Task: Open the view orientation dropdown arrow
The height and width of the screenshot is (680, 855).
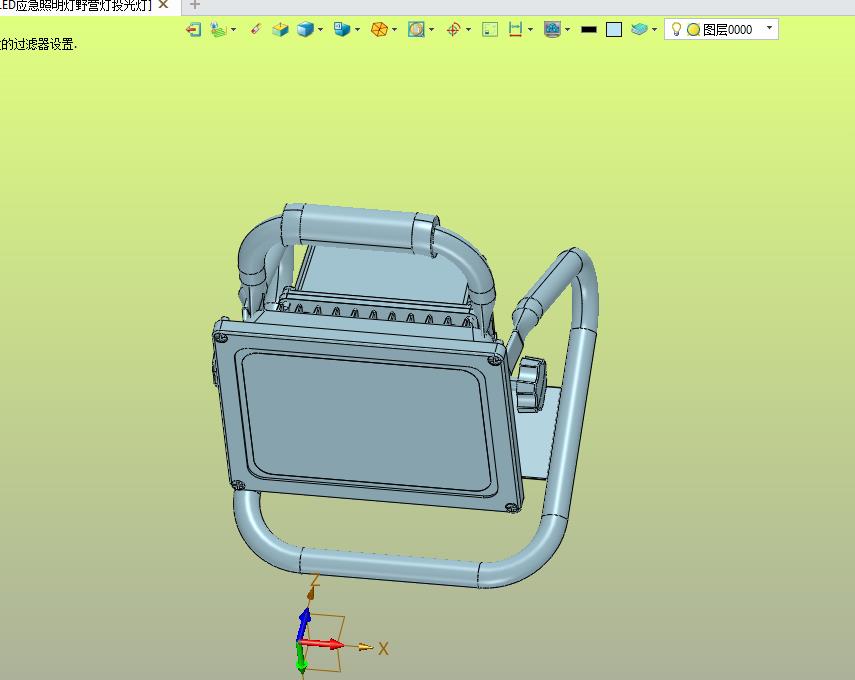Action: tap(358, 29)
